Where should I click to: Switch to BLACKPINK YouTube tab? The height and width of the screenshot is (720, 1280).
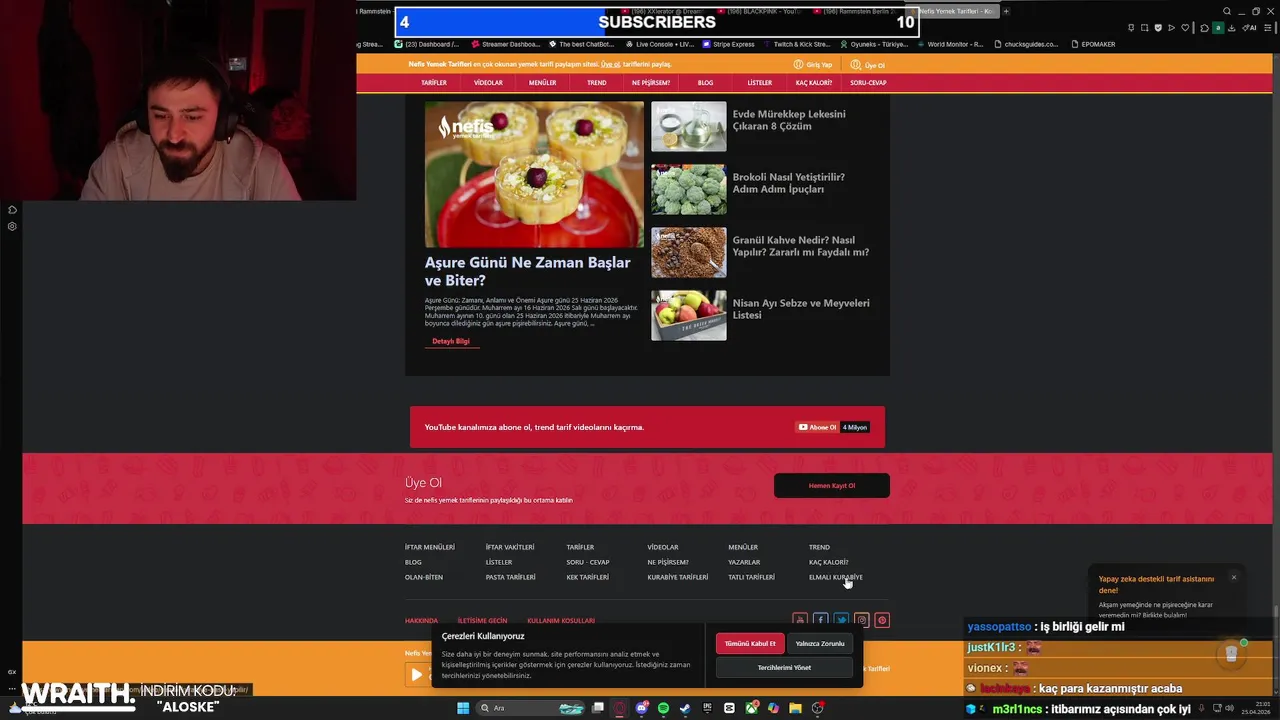point(762,11)
